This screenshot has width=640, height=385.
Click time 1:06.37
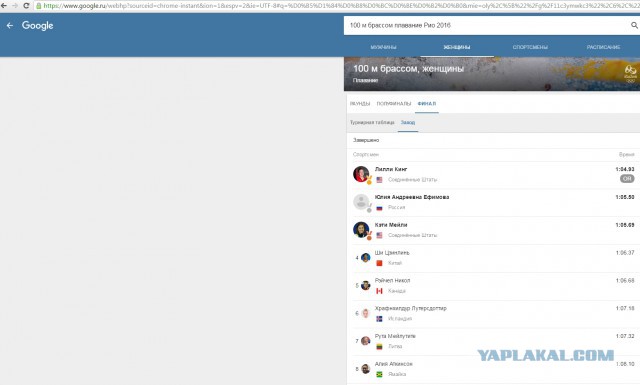click(625, 253)
